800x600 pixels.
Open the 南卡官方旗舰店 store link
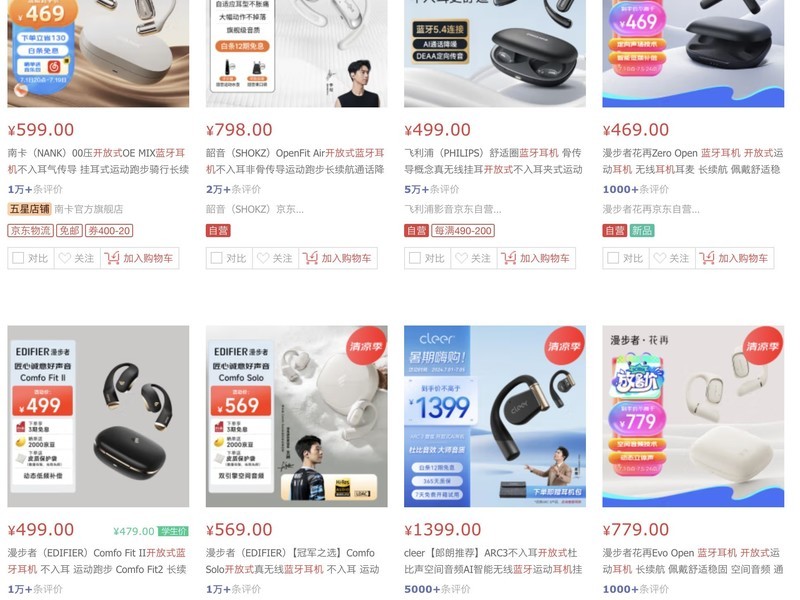tap(88, 209)
